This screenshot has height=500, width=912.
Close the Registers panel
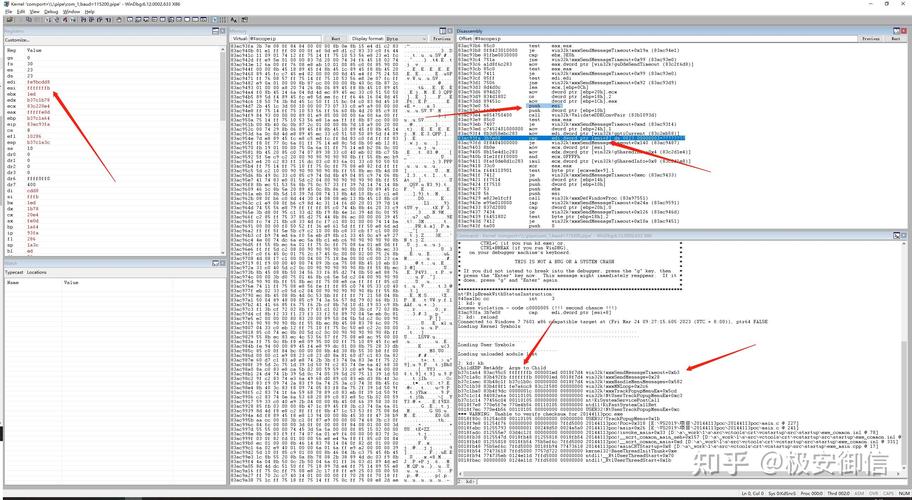point(222,31)
